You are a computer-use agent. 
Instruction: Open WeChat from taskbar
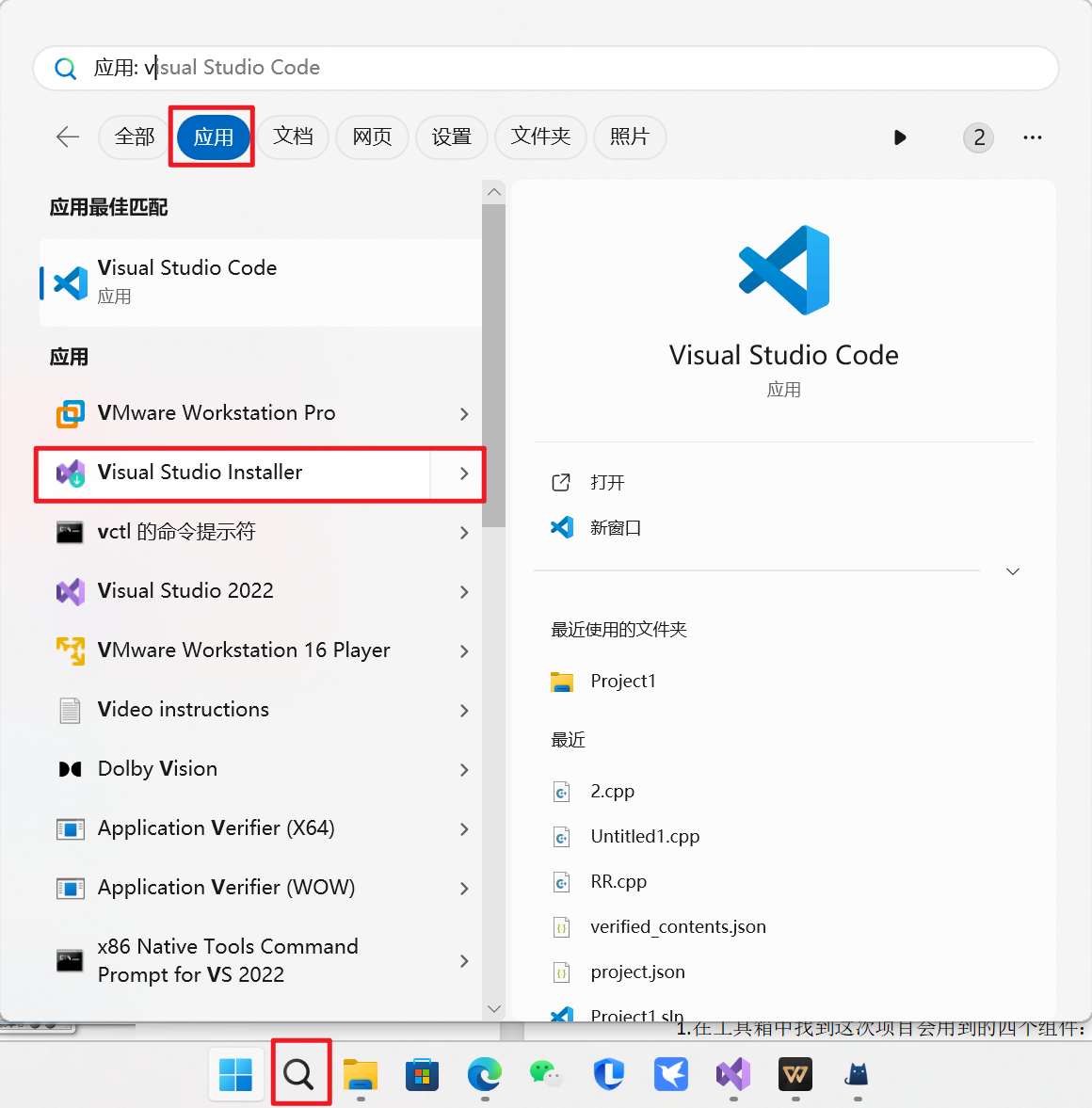[546, 1075]
